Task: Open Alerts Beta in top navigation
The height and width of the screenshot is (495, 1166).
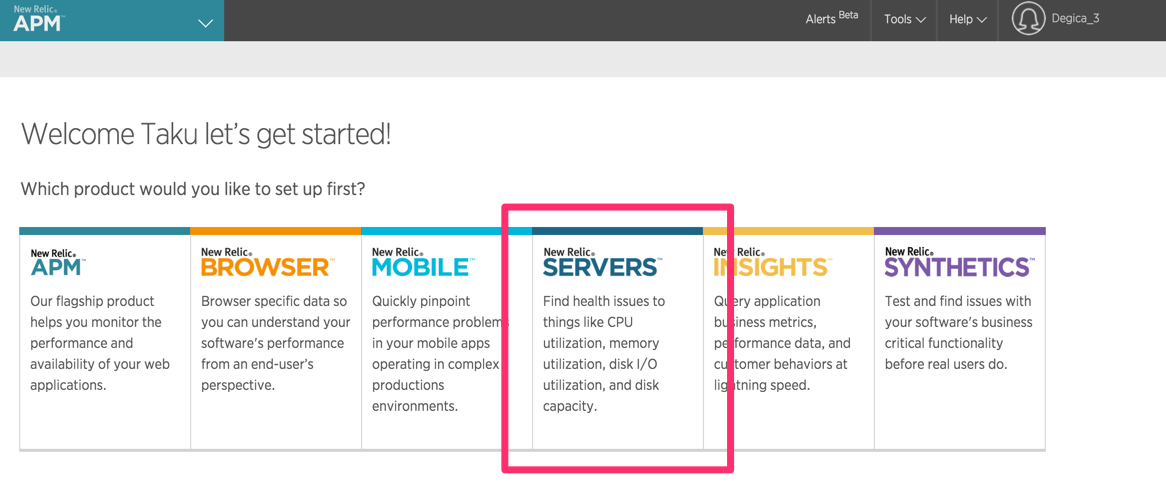Action: point(832,19)
